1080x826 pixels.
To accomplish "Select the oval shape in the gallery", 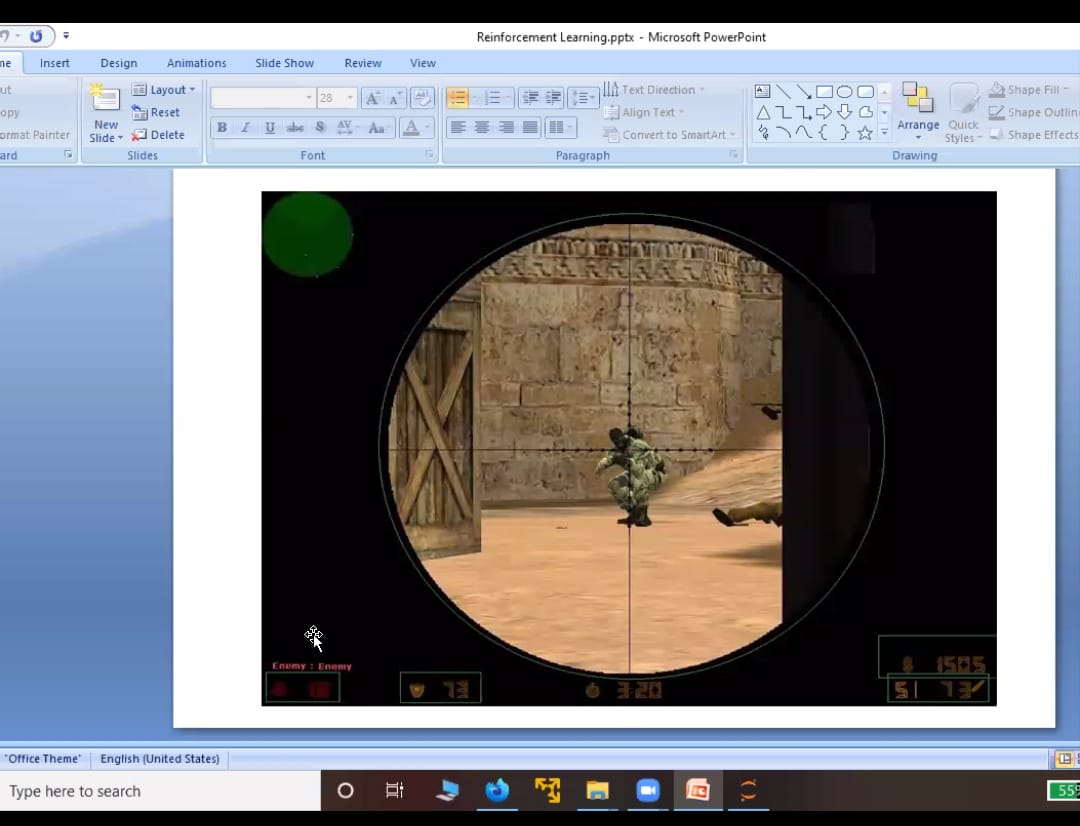I will tap(844, 92).
